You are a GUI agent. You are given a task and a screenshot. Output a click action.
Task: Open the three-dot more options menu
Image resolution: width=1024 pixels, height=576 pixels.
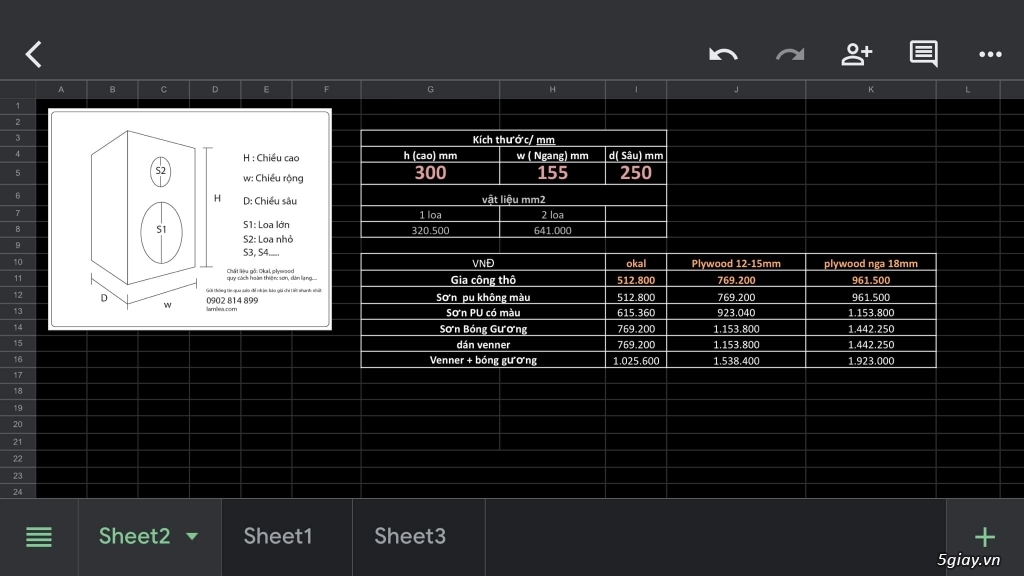coord(990,55)
